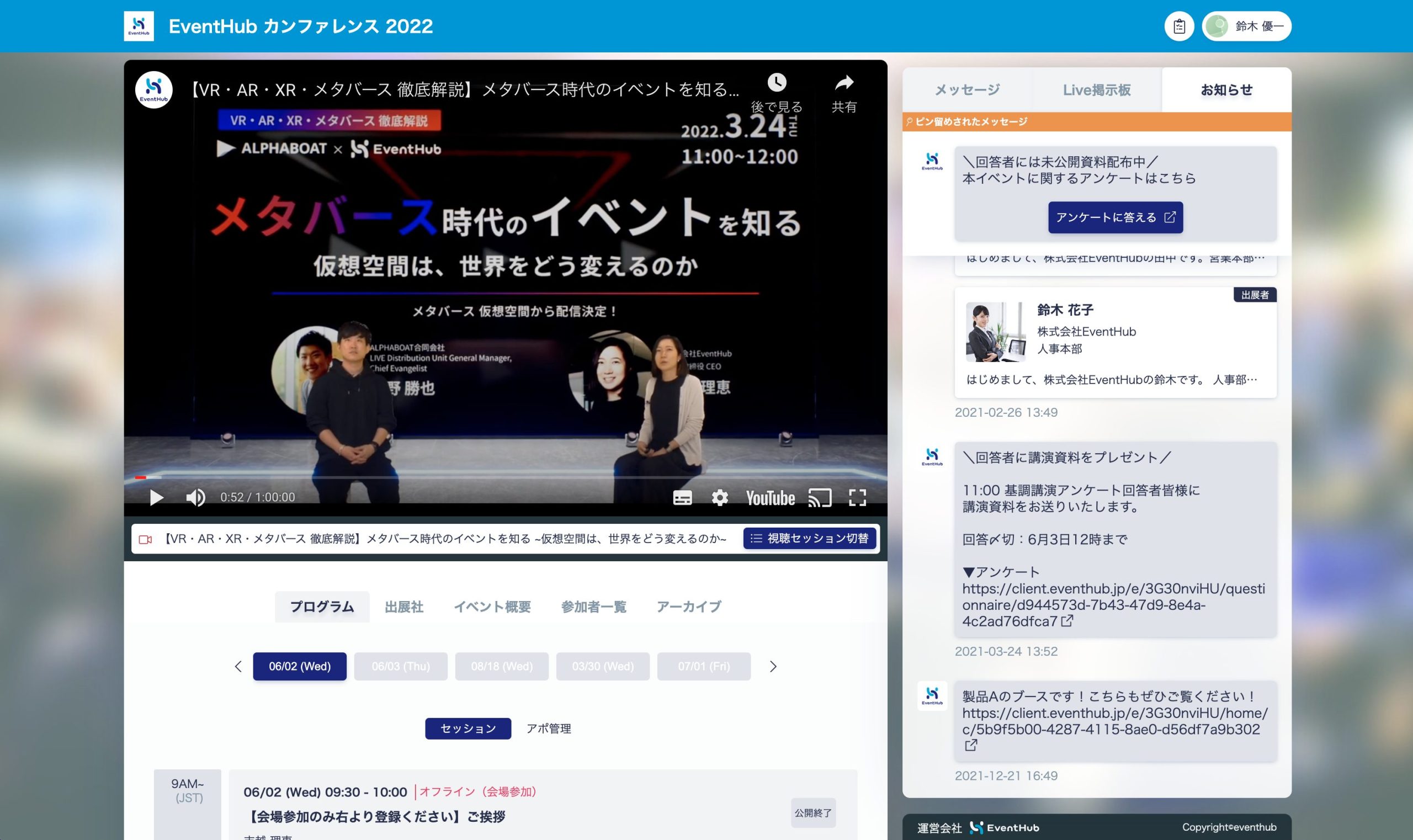Click EventHub avatar beside 講演資料 message
The width and height of the screenshot is (1413, 840).
pyautogui.click(x=932, y=457)
